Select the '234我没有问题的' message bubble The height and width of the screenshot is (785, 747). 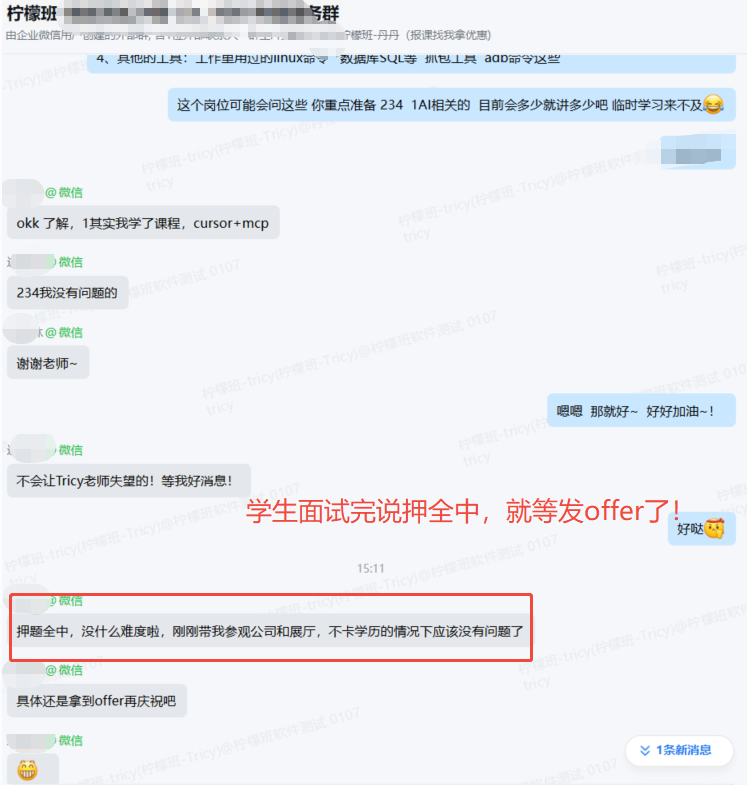point(68,292)
